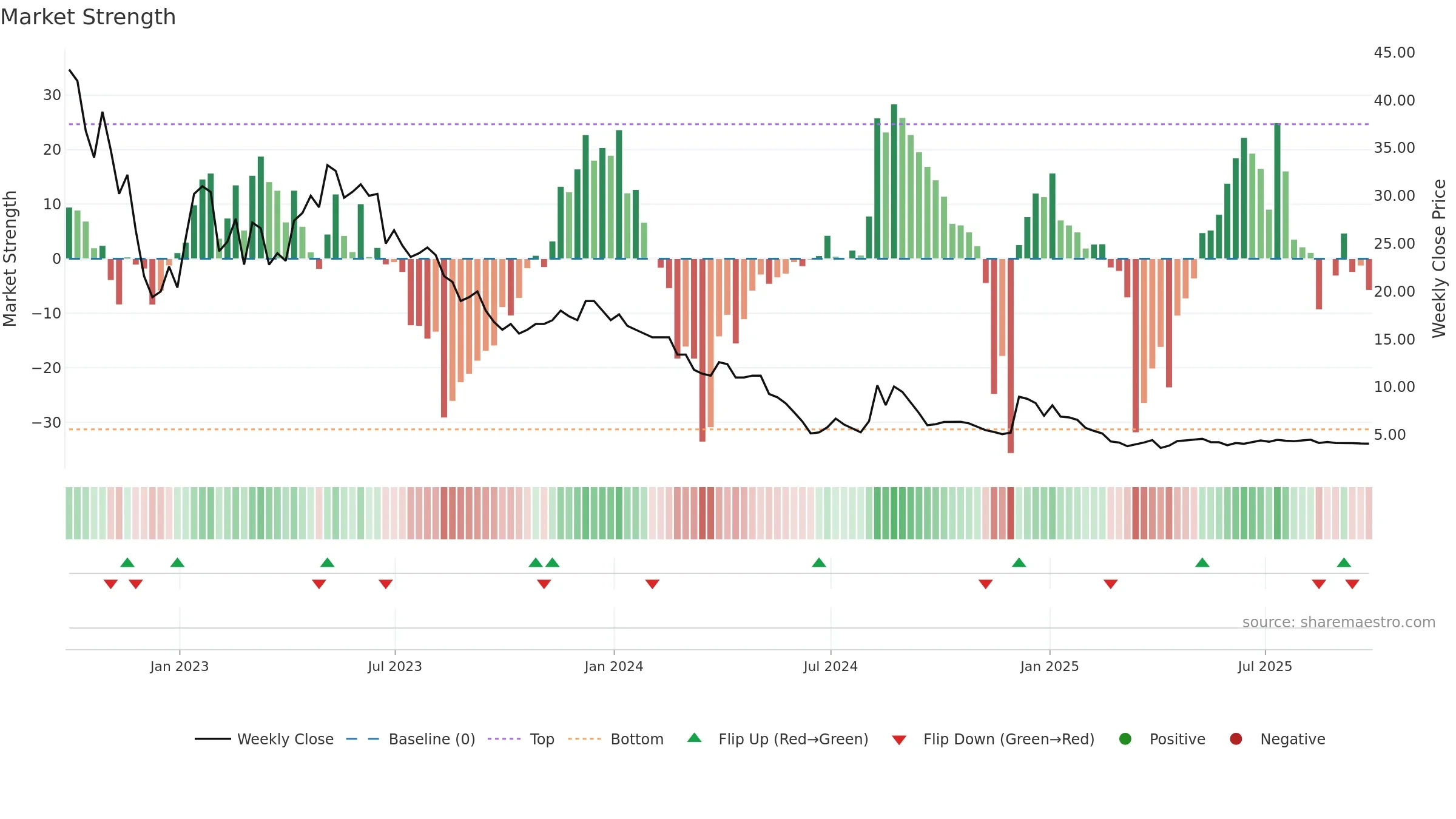
Task: Select the very first flip down marker on the timeline
Action: pyautogui.click(x=110, y=584)
